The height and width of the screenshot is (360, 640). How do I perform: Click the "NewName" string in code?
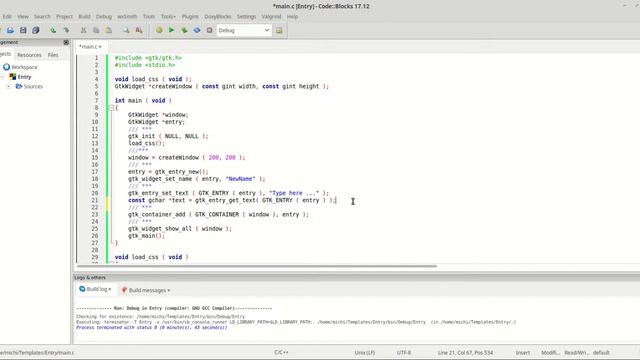(x=240, y=179)
